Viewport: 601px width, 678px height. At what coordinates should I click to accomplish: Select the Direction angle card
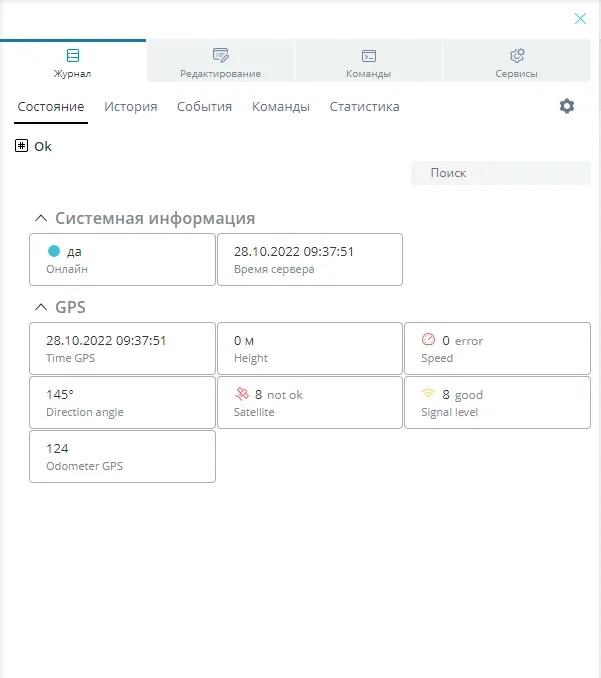[122, 403]
